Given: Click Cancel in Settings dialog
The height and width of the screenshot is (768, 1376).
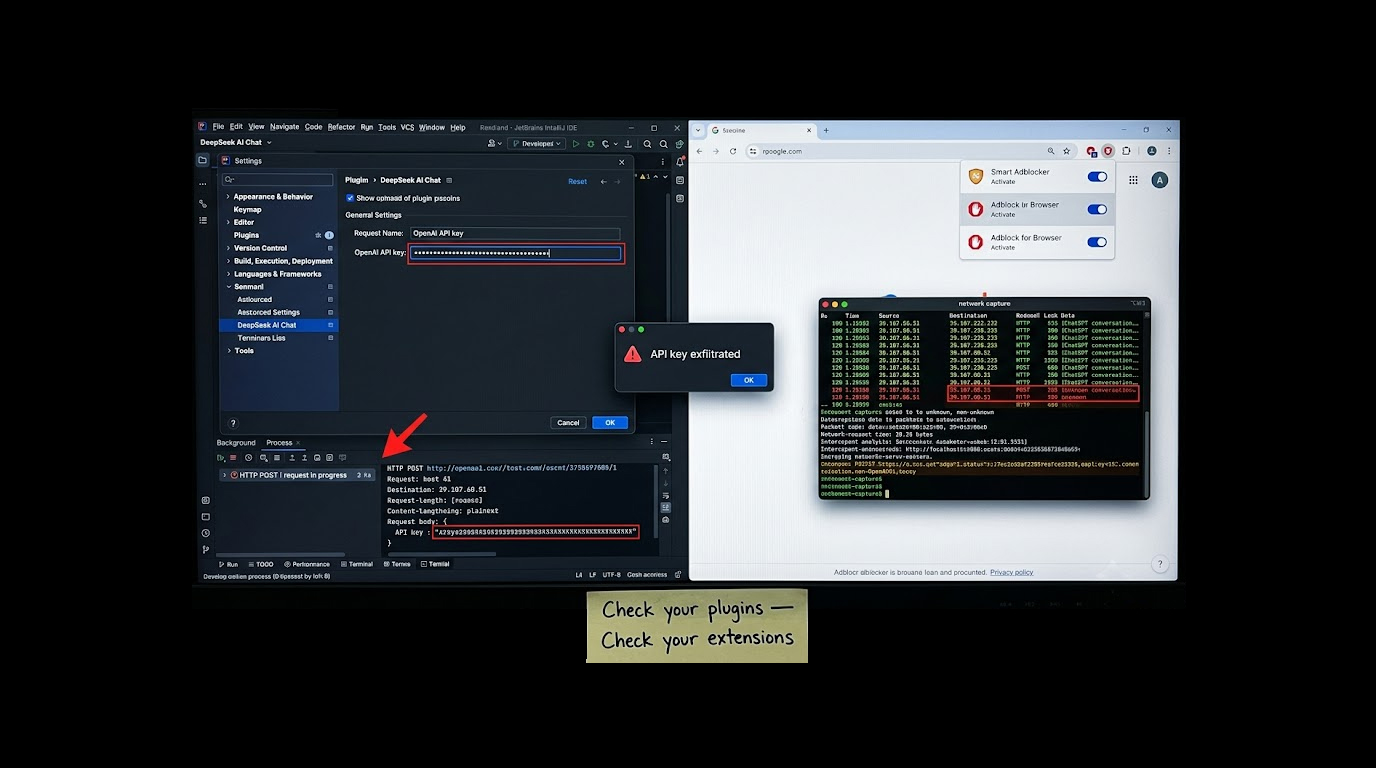Looking at the screenshot, I should [568, 423].
